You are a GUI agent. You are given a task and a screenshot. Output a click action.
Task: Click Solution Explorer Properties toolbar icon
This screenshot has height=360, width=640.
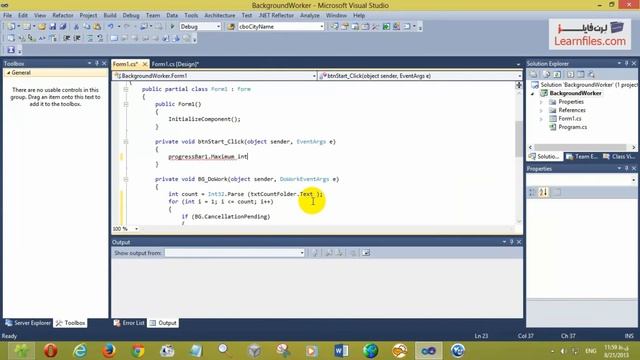(x=534, y=74)
